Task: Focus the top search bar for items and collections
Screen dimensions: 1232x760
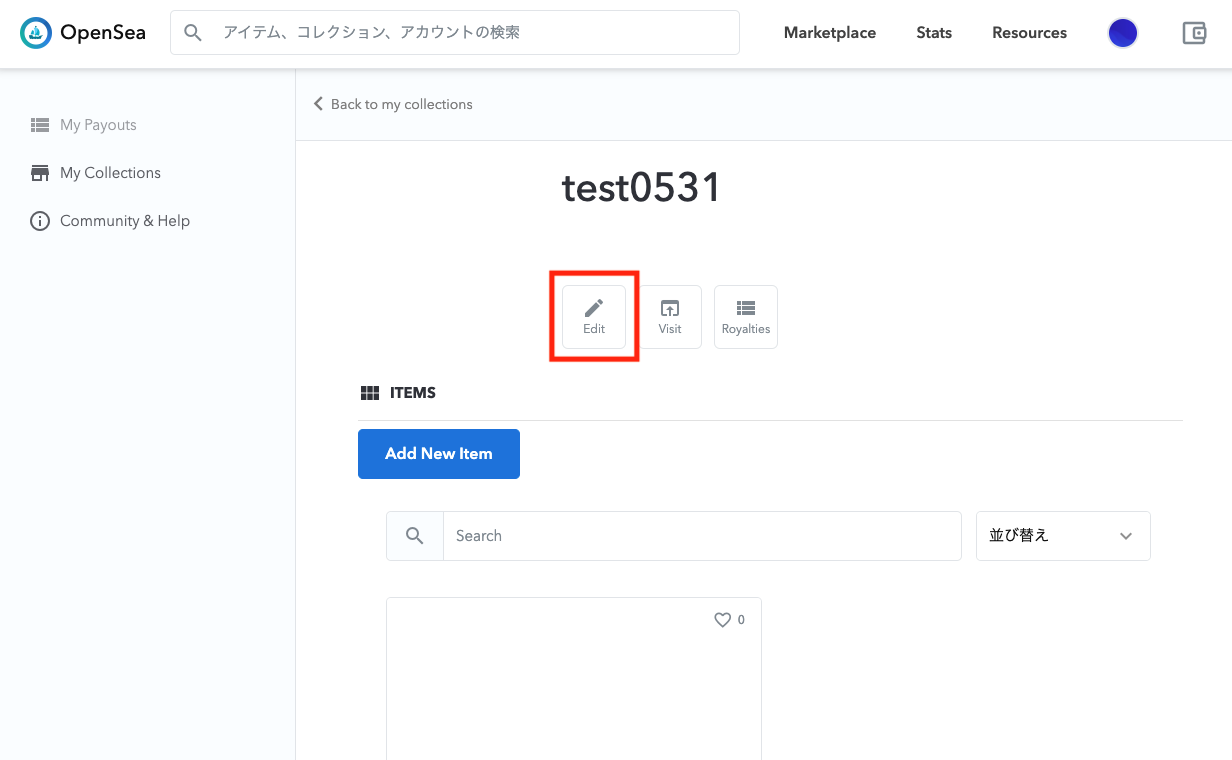Action: (455, 33)
